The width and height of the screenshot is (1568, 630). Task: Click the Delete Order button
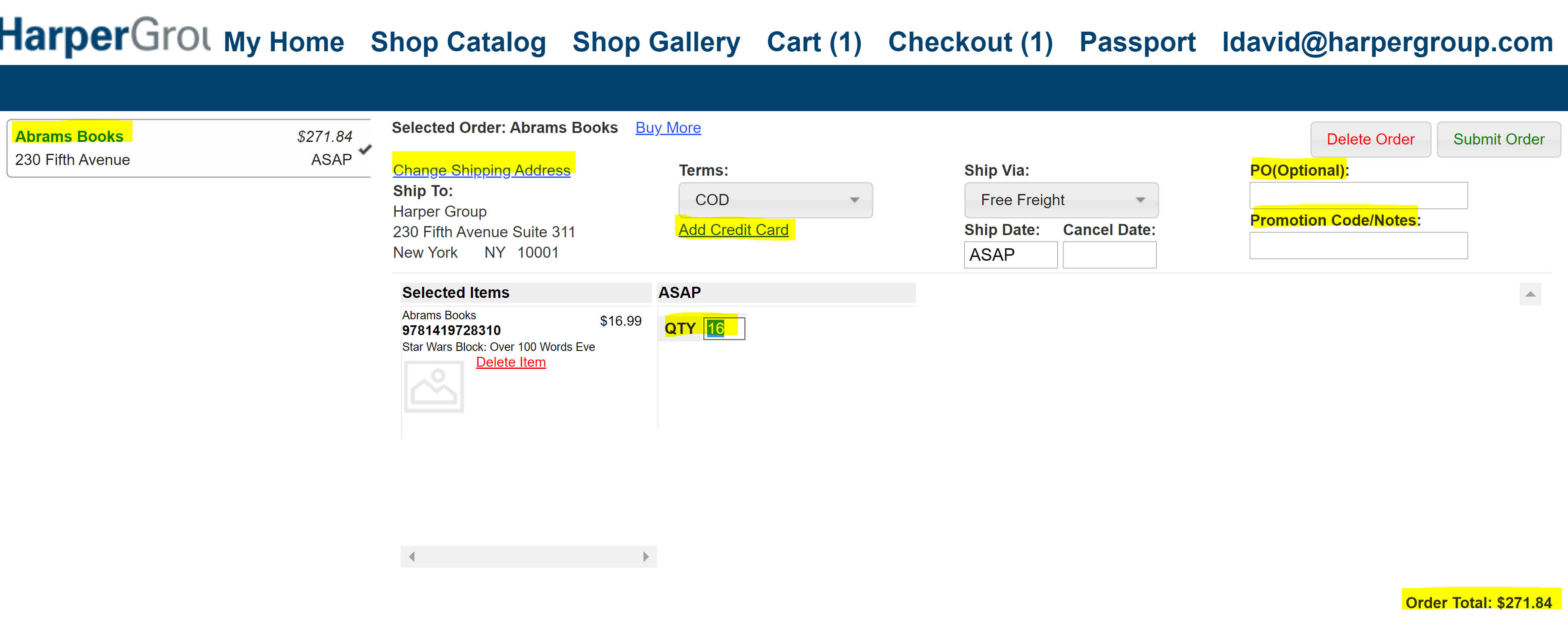coord(1370,139)
